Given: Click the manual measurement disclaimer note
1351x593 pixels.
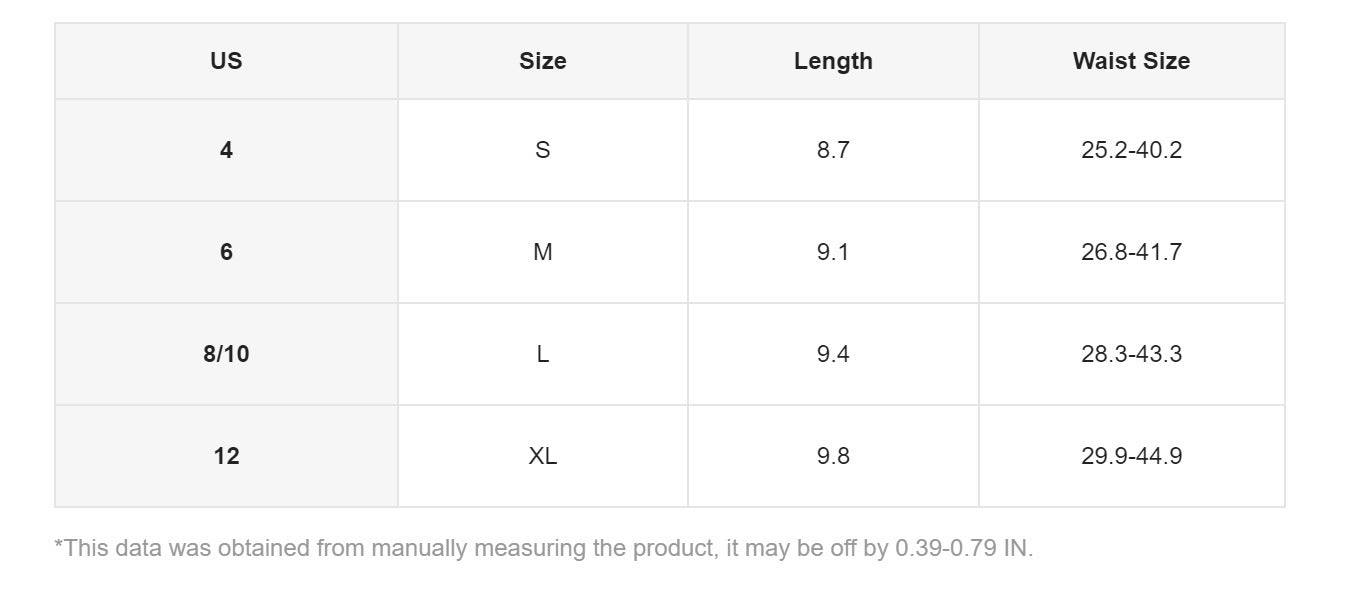Looking at the screenshot, I should point(543,548).
